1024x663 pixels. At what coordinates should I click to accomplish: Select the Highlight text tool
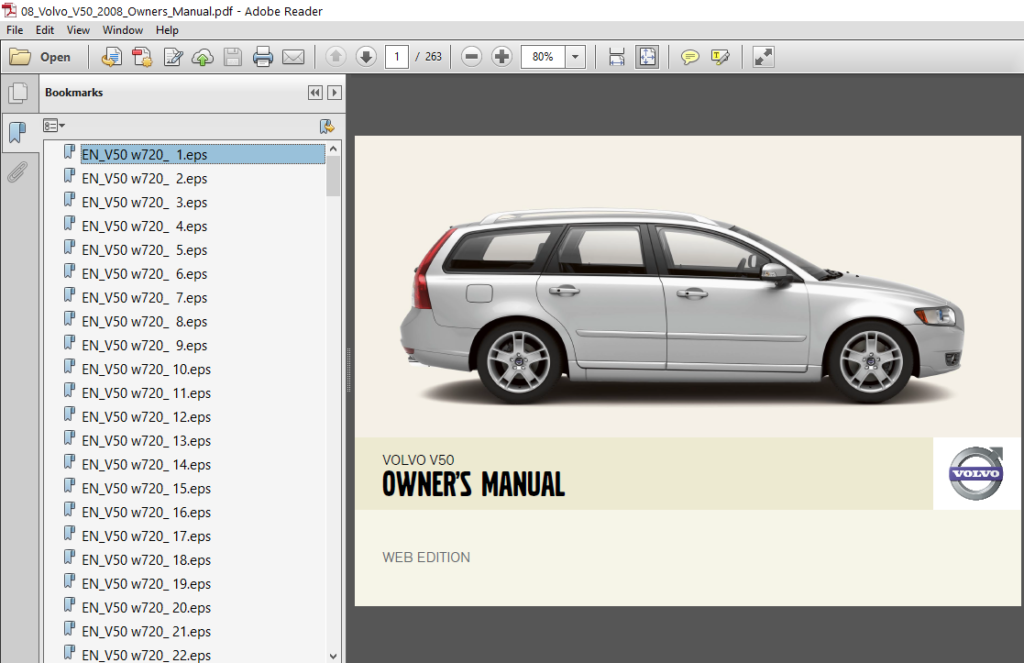point(720,57)
